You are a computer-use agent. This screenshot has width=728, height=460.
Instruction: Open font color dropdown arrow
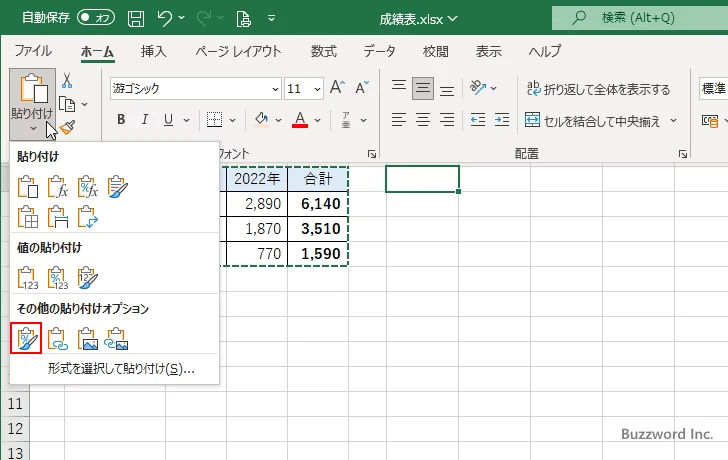coord(318,120)
